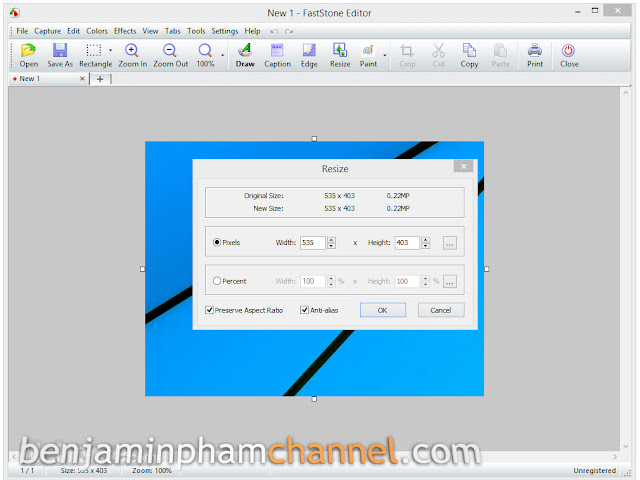This screenshot has height=480, width=640.
Task: Click vertical scrollbar up arrow
Action: (x=625, y=93)
